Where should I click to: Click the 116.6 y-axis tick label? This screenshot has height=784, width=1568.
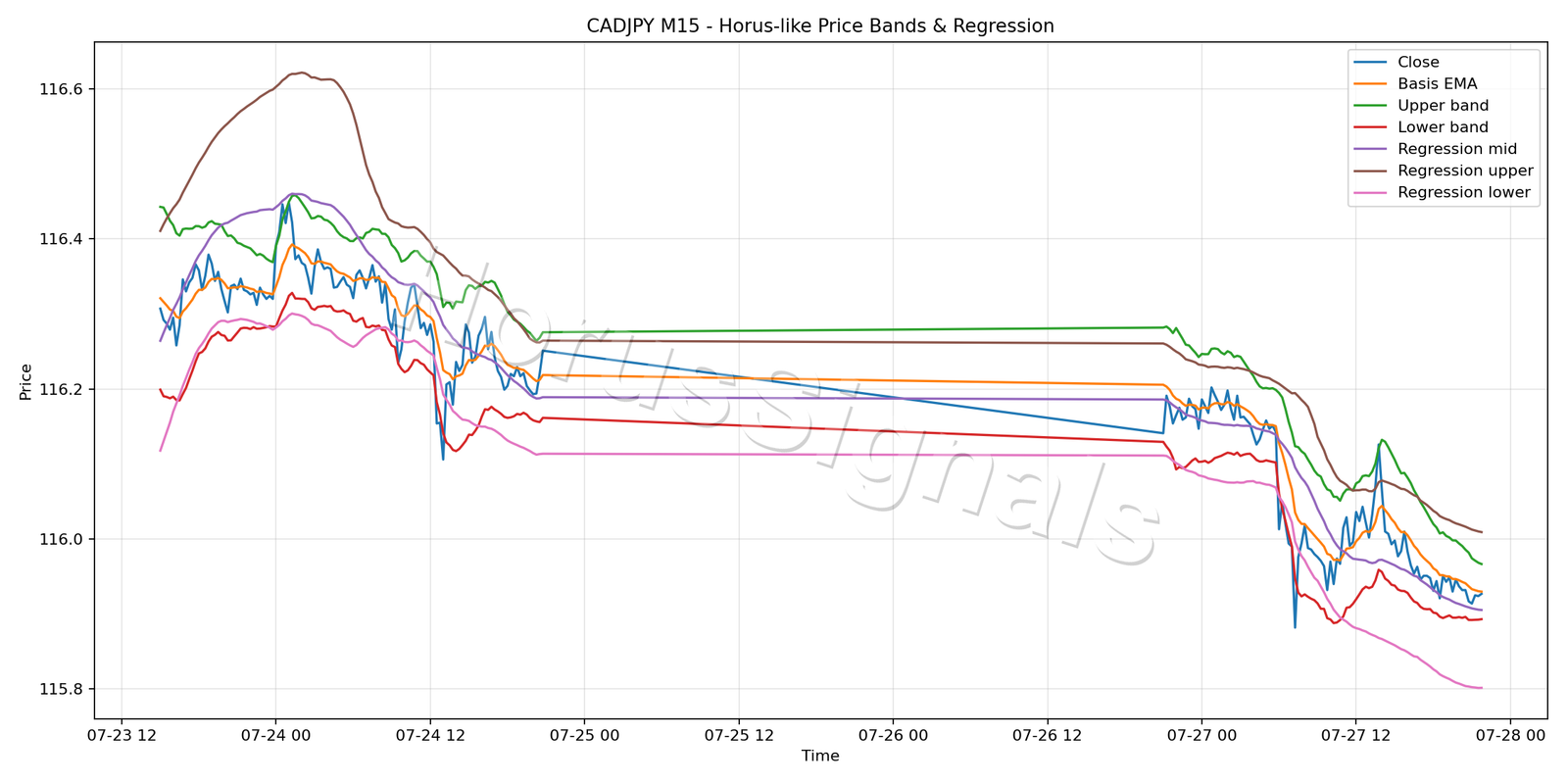coord(62,89)
